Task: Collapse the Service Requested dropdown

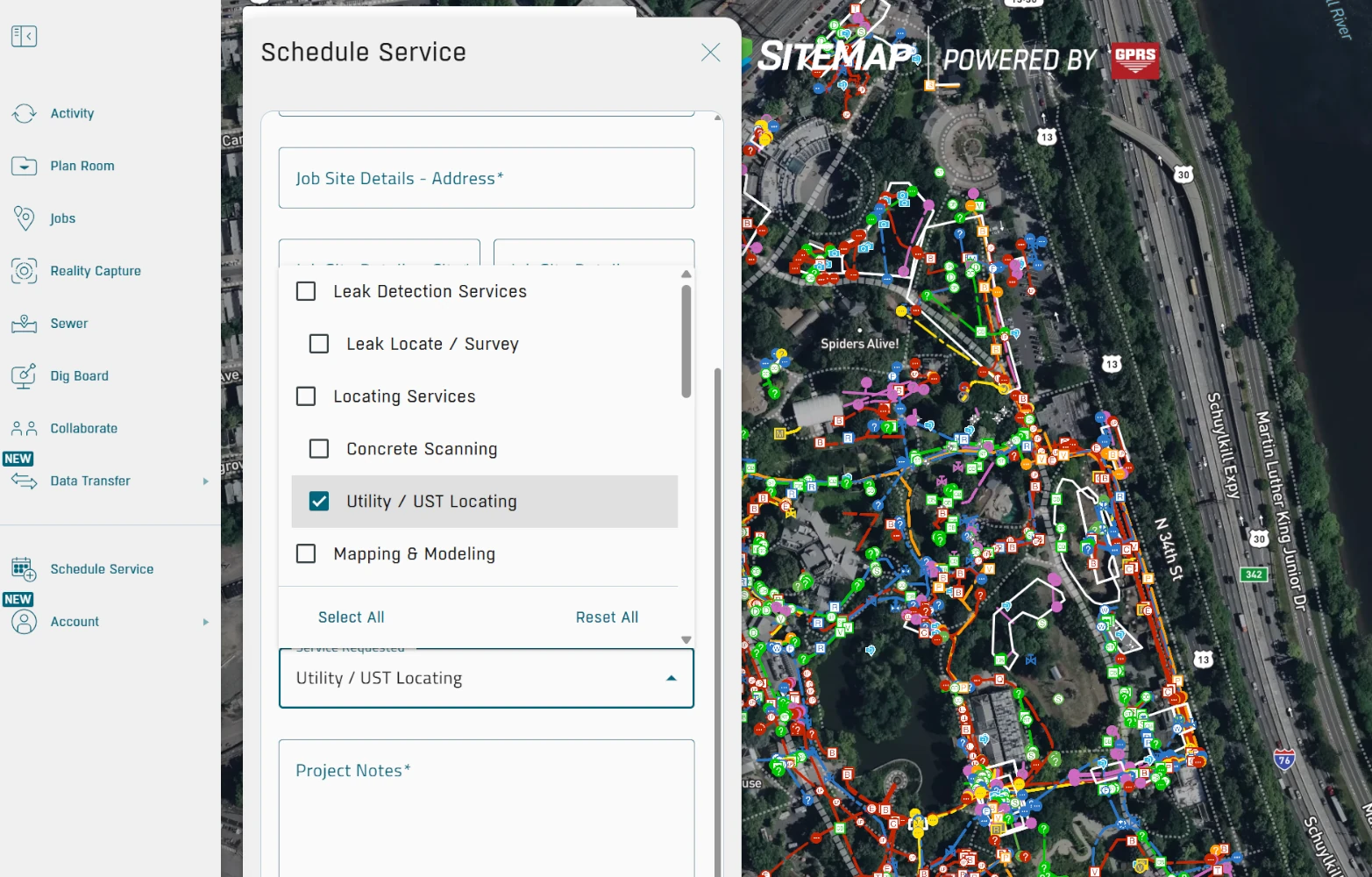Action: (672, 677)
